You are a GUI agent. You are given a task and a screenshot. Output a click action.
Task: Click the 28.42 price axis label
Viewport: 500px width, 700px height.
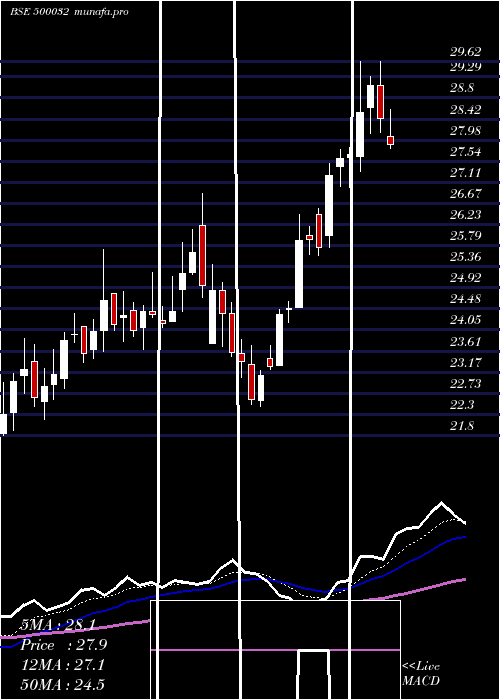pyautogui.click(x=465, y=109)
